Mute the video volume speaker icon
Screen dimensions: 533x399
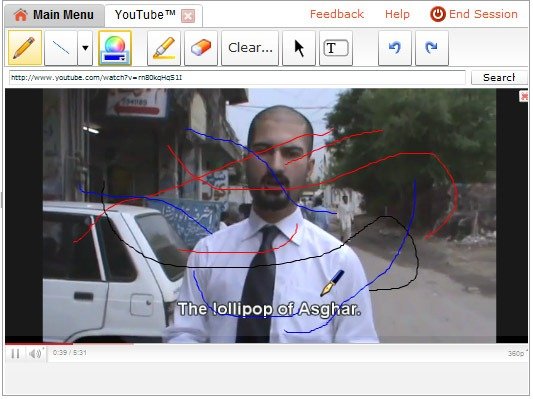(x=35, y=353)
